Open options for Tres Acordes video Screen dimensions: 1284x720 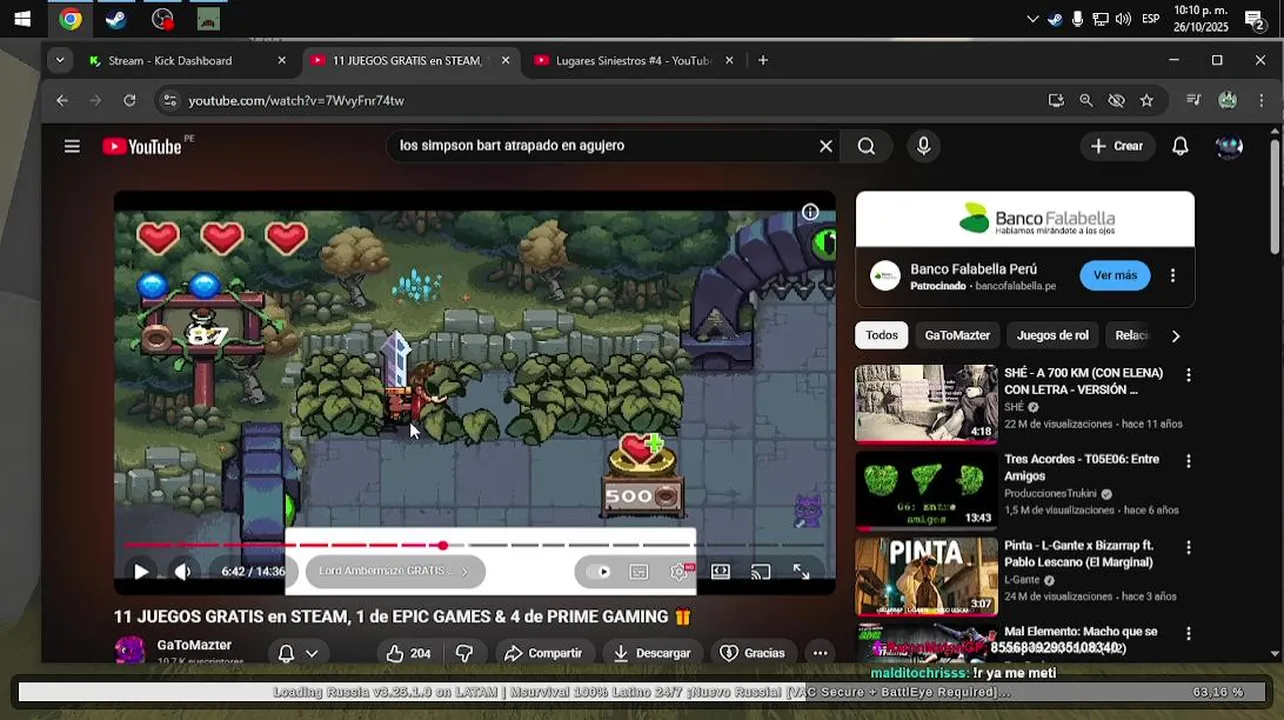pos(1188,461)
